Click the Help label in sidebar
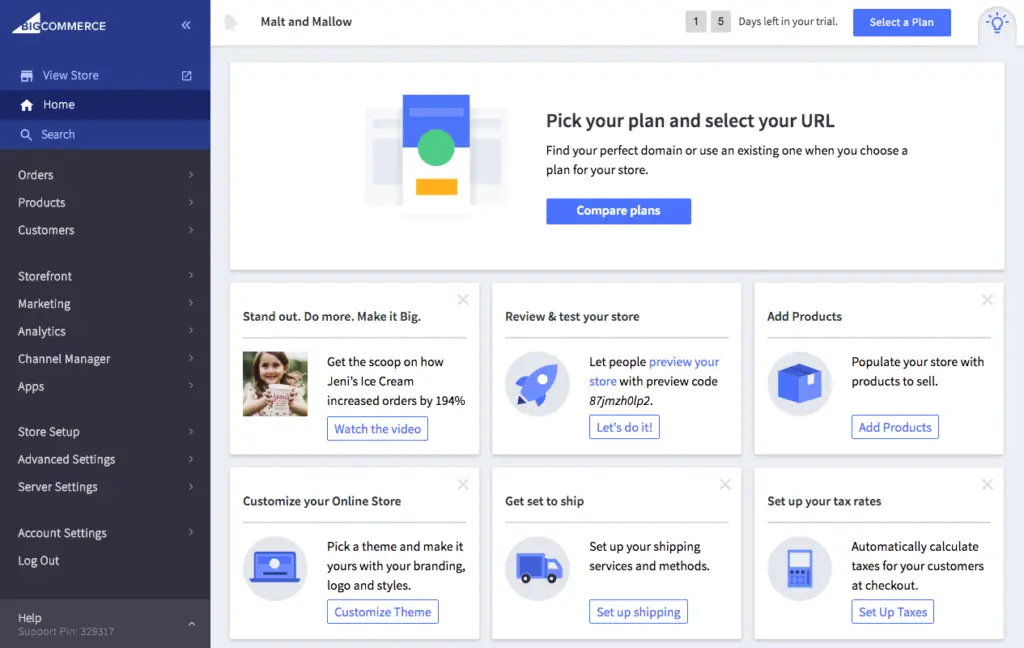1024x648 pixels. pos(29,617)
